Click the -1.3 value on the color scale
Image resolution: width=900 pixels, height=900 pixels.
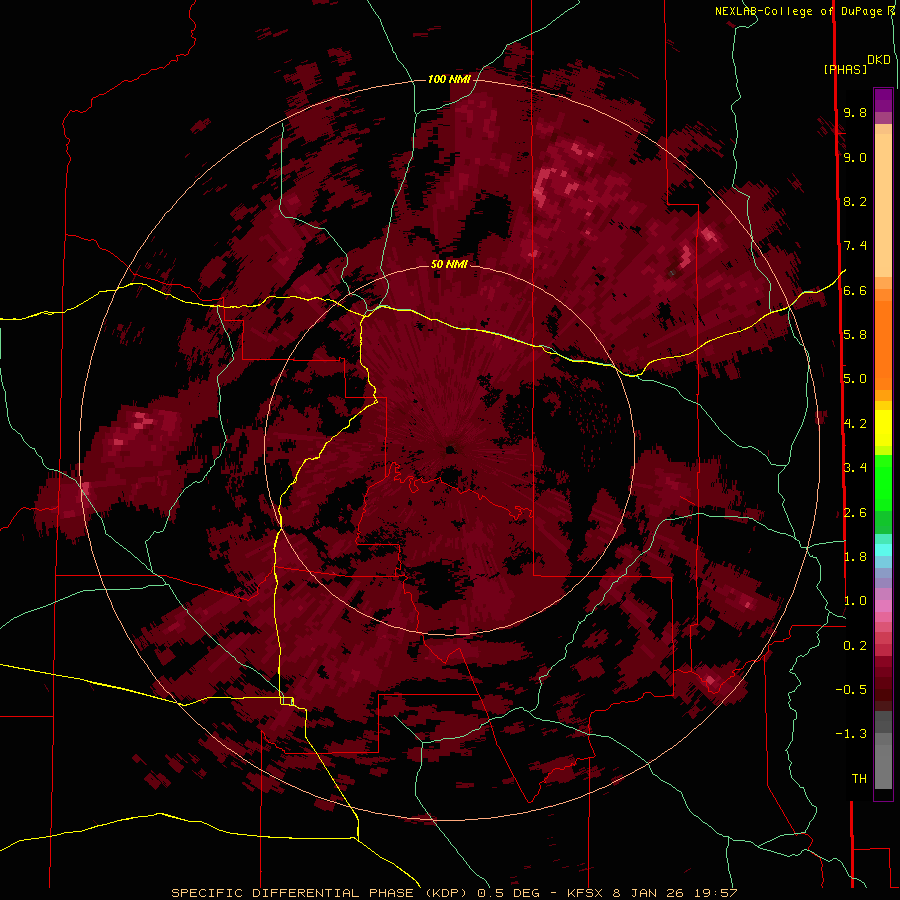pyautogui.click(x=851, y=734)
